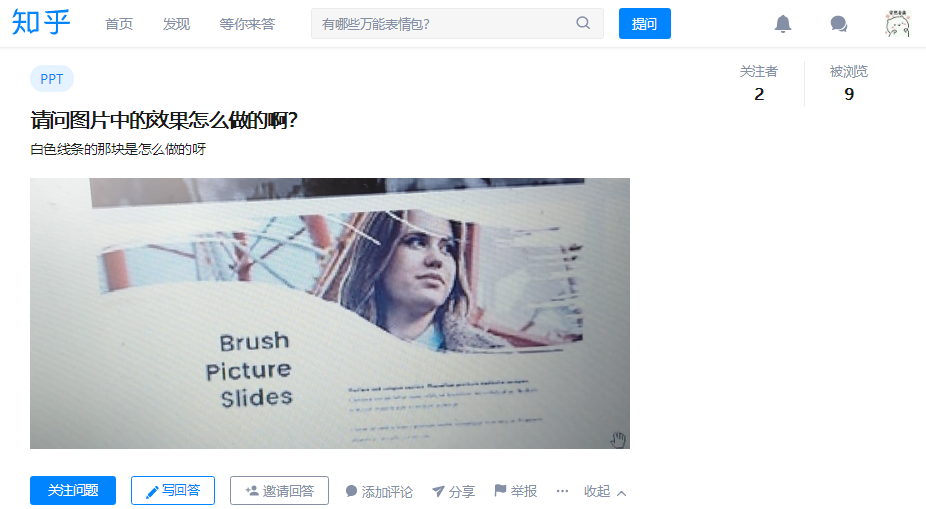Open the private messages chat icon
This screenshot has height=509, width=926.
click(x=839, y=24)
